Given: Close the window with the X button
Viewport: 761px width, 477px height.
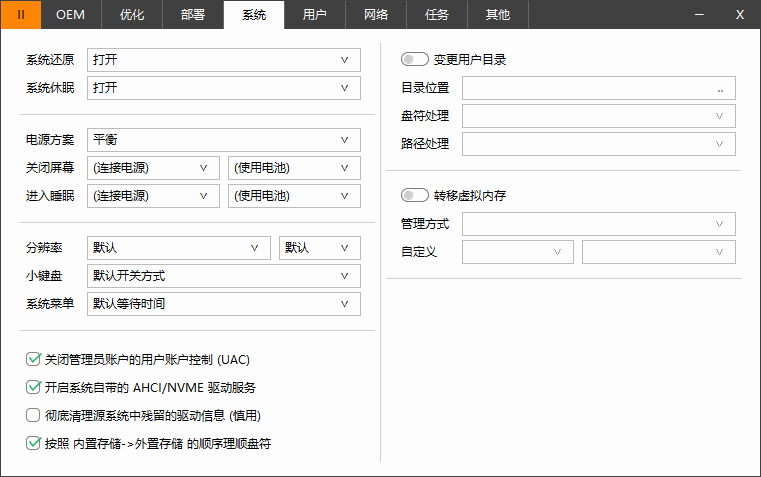Looking at the screenshot, I should [739, 14].
